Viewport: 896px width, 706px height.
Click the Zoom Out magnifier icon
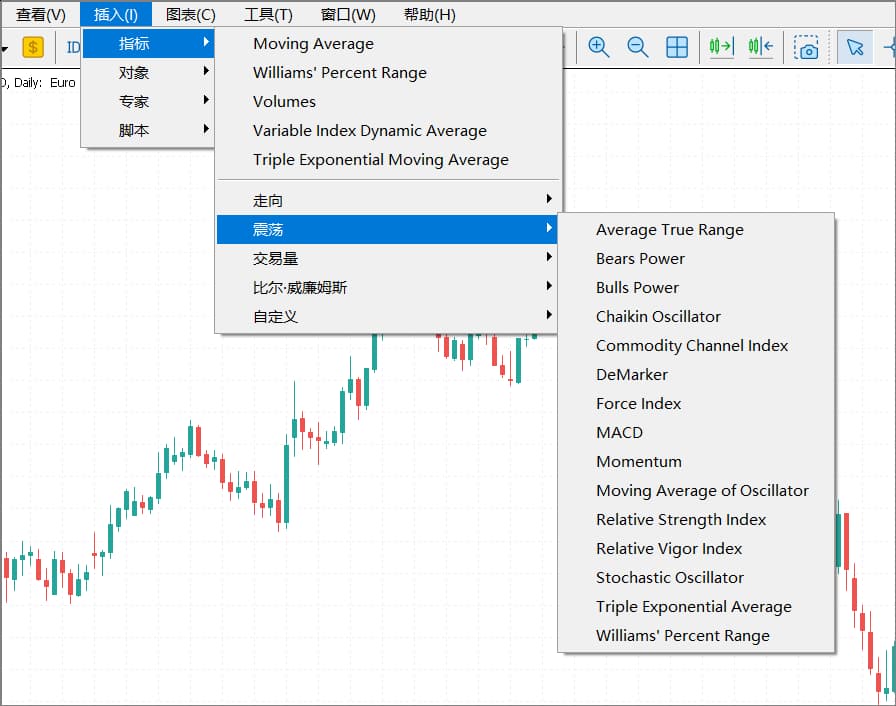tap(635, 46)
